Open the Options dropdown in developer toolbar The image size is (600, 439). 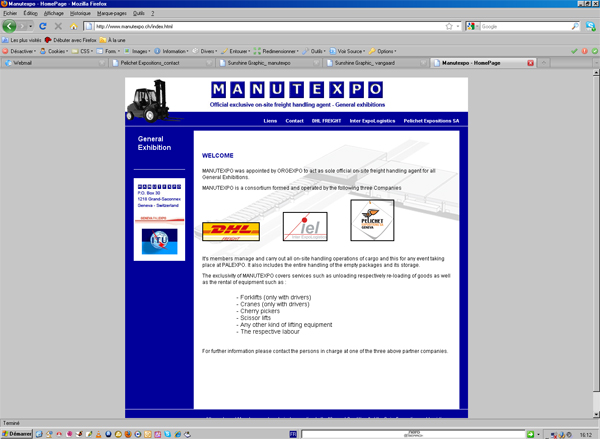[383, 51]
